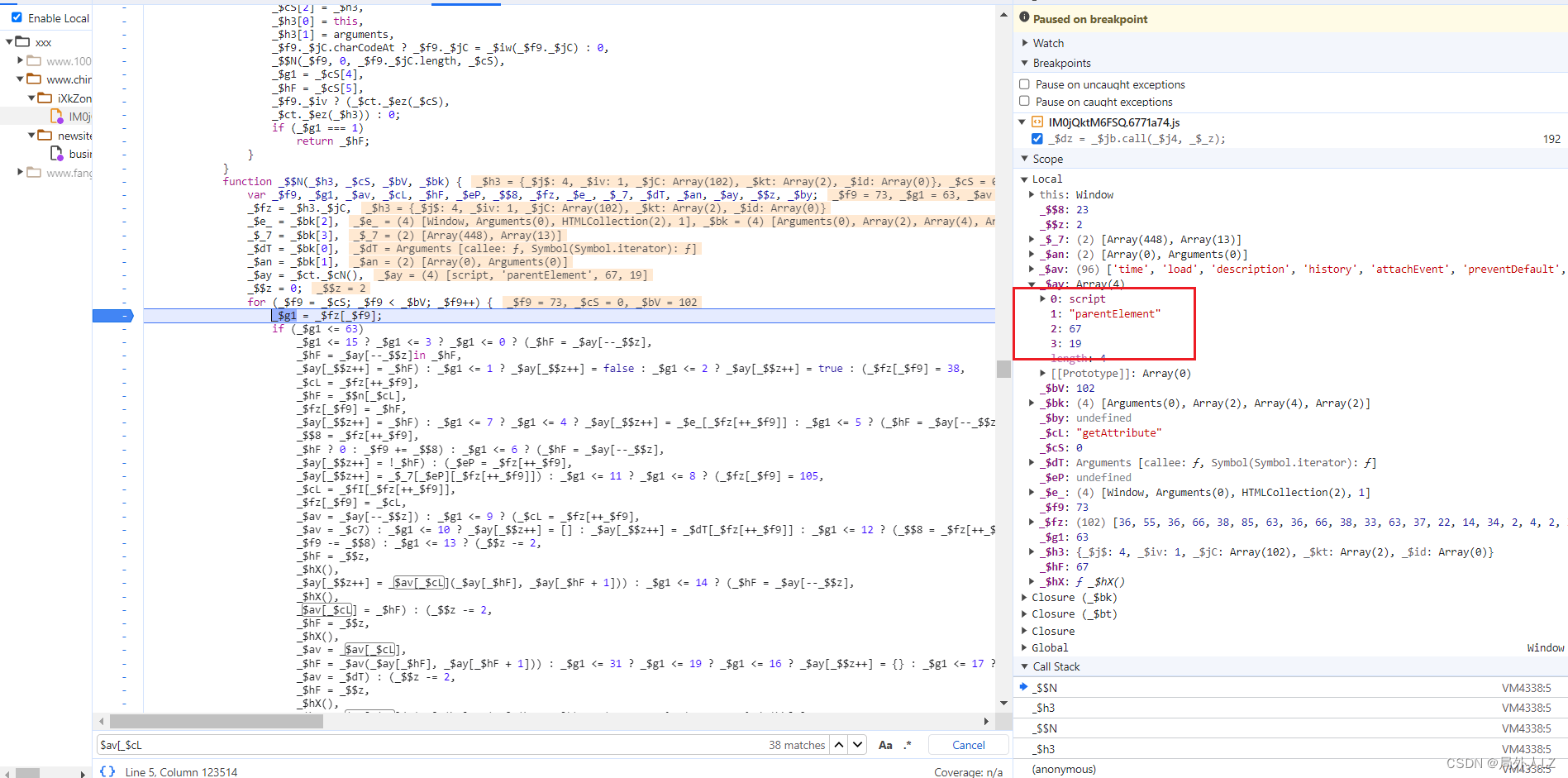Click the xxx folder icon
1568x778 pixels.
click(22, 42)
